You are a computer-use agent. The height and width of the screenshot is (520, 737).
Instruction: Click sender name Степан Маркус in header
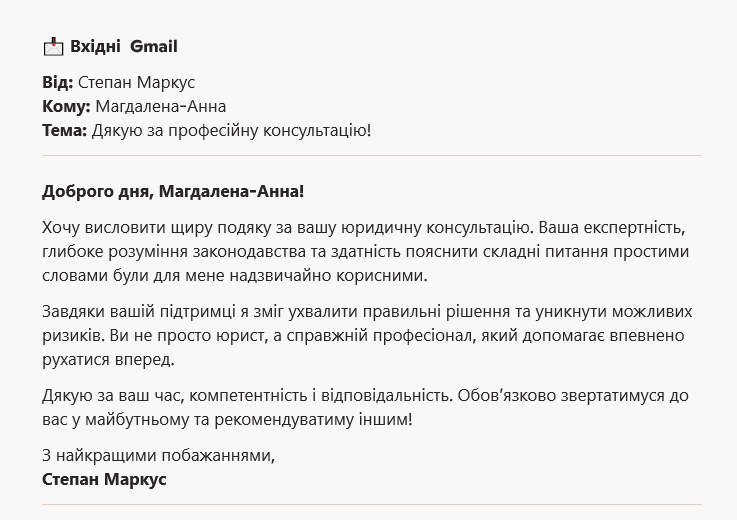(x=136, y=82)
